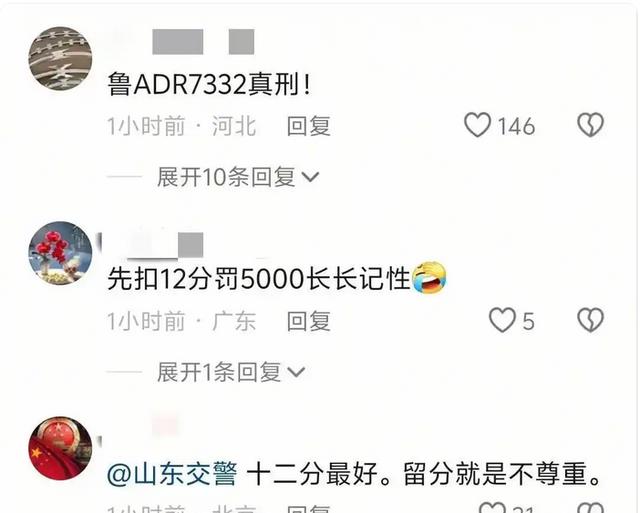Expand 展开1条回复 replies

point(231,372)
